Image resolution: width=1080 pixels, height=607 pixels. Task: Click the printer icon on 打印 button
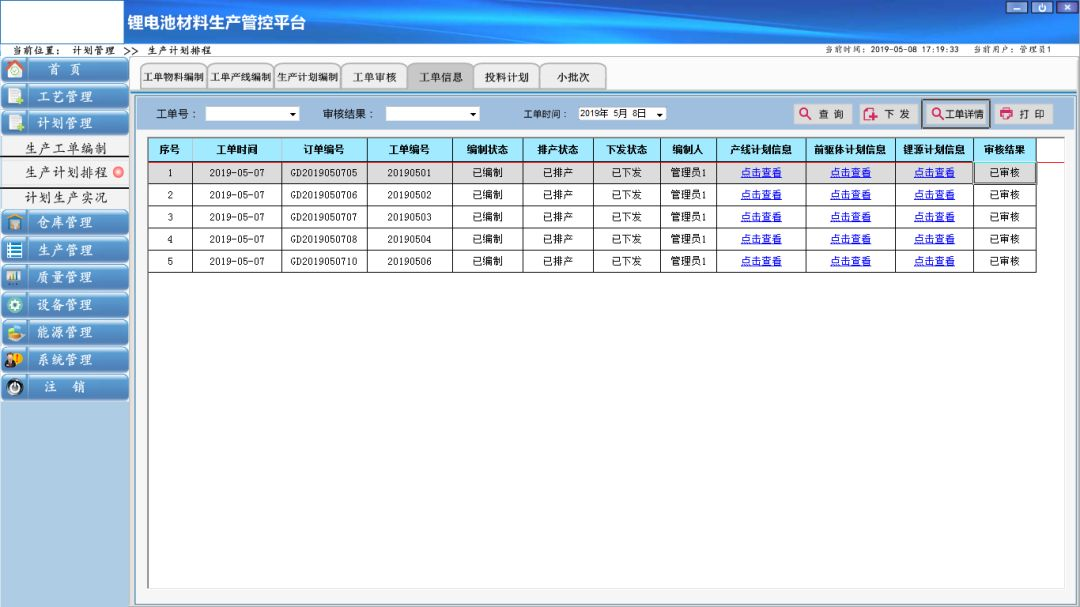click(1006, 114)
